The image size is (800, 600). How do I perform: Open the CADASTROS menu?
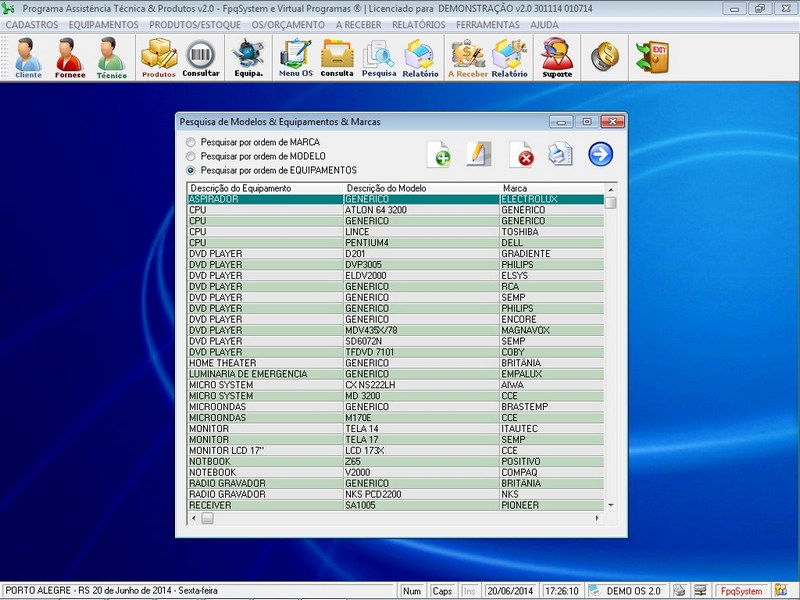32,25
